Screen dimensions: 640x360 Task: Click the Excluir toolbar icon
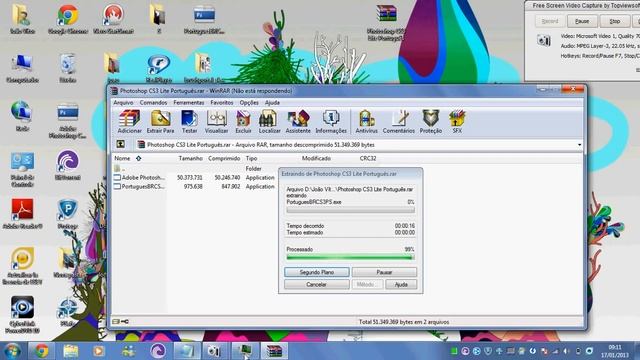tap(243, 122)
